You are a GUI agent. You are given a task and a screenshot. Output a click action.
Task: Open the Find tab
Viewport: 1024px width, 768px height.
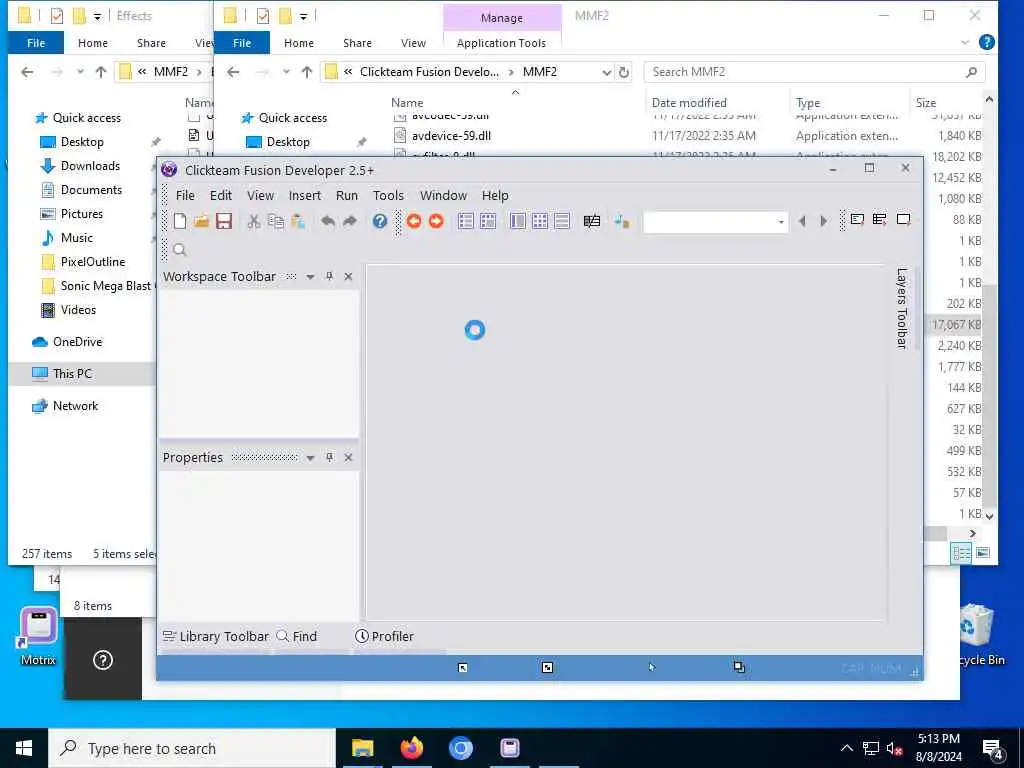point(296,636)
